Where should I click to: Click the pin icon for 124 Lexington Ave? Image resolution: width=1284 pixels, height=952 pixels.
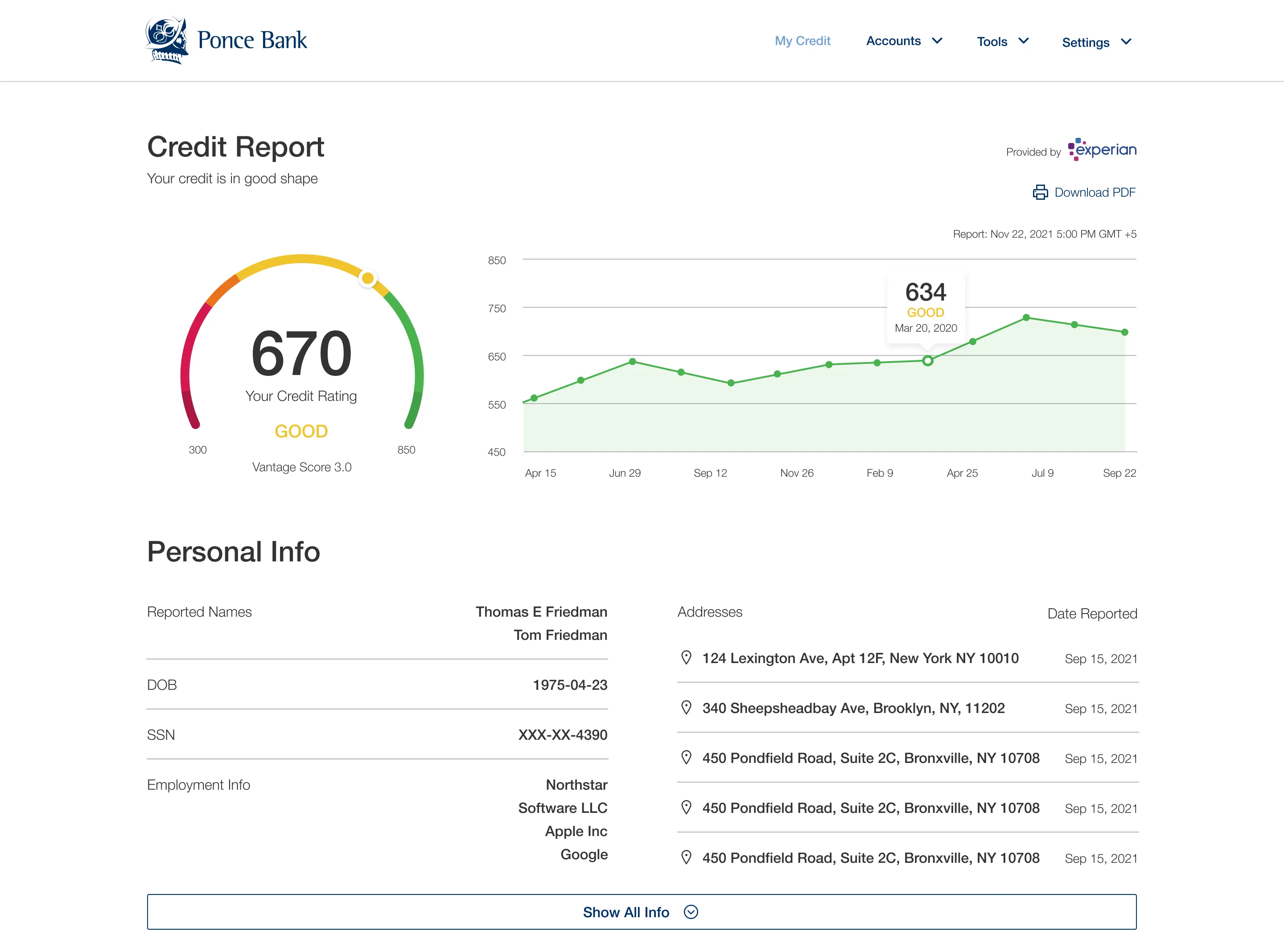click(x=686, y=658)
